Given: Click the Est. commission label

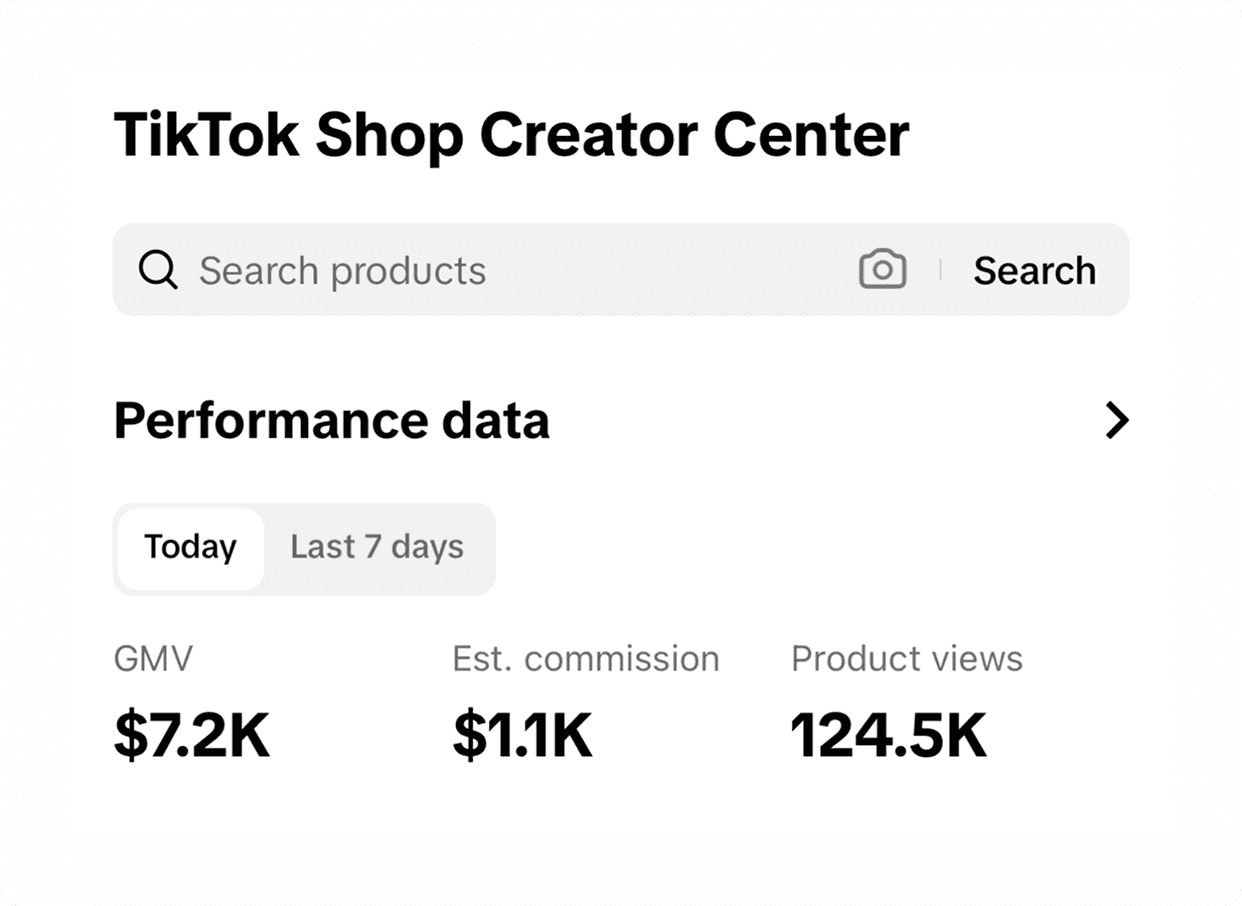Looking at the screenshot, I should click(x=586, y=659).
